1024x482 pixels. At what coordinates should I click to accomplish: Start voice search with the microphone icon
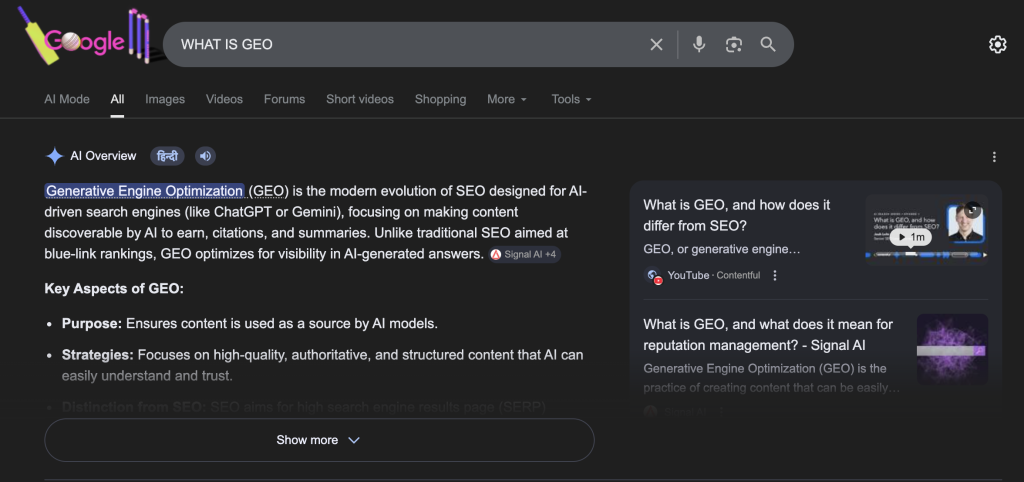tap(699, 44)
